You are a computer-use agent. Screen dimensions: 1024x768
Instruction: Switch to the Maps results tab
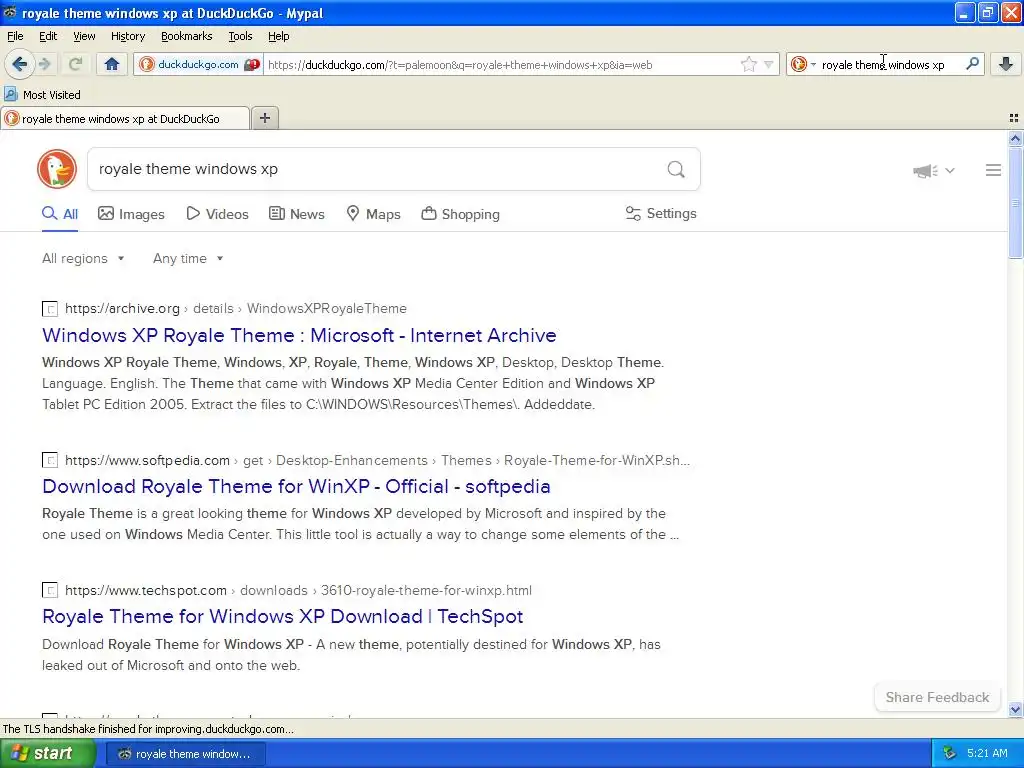tap(373, 214)
